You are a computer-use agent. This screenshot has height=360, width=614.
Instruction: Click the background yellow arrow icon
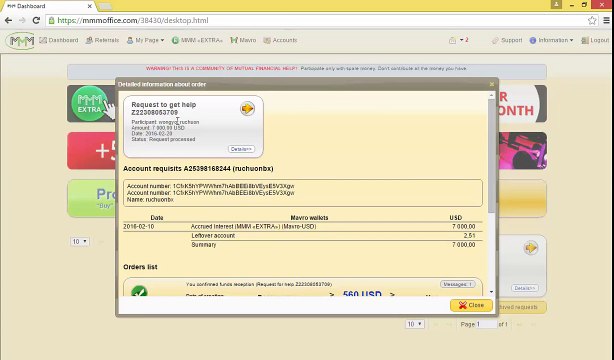coord(531,248)
